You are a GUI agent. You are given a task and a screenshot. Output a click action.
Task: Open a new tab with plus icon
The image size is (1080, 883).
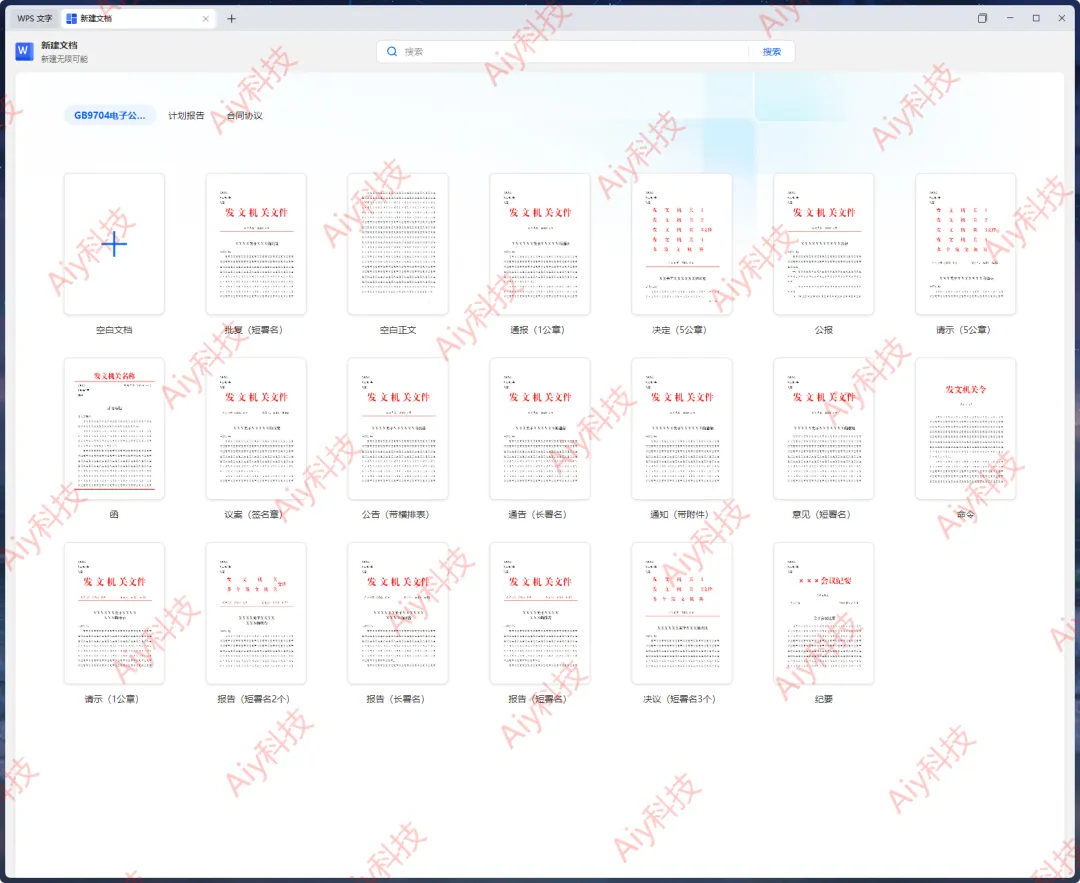[x=231, y=19]
